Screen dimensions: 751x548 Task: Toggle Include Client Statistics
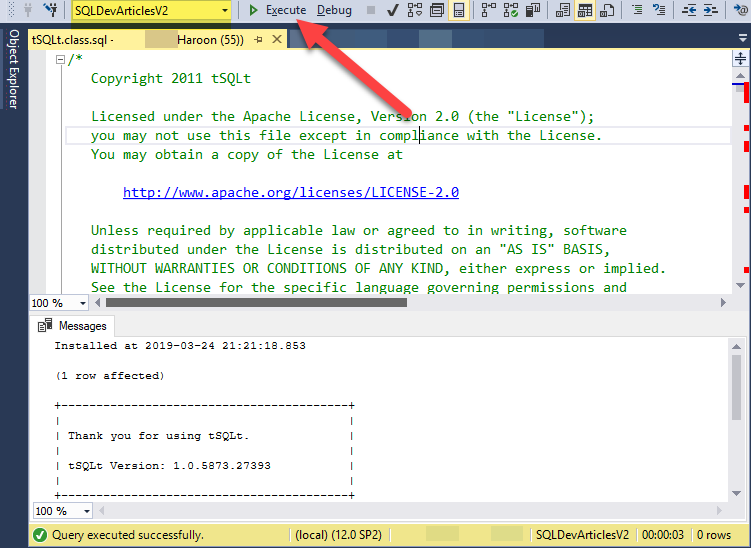533,10
